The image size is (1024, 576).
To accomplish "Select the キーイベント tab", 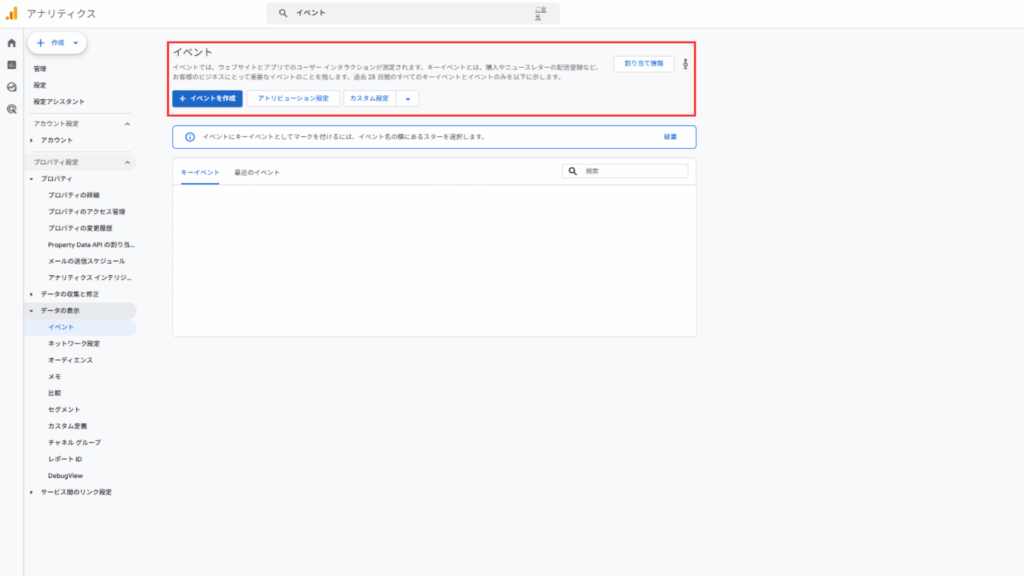I will [x=200, y=172].
